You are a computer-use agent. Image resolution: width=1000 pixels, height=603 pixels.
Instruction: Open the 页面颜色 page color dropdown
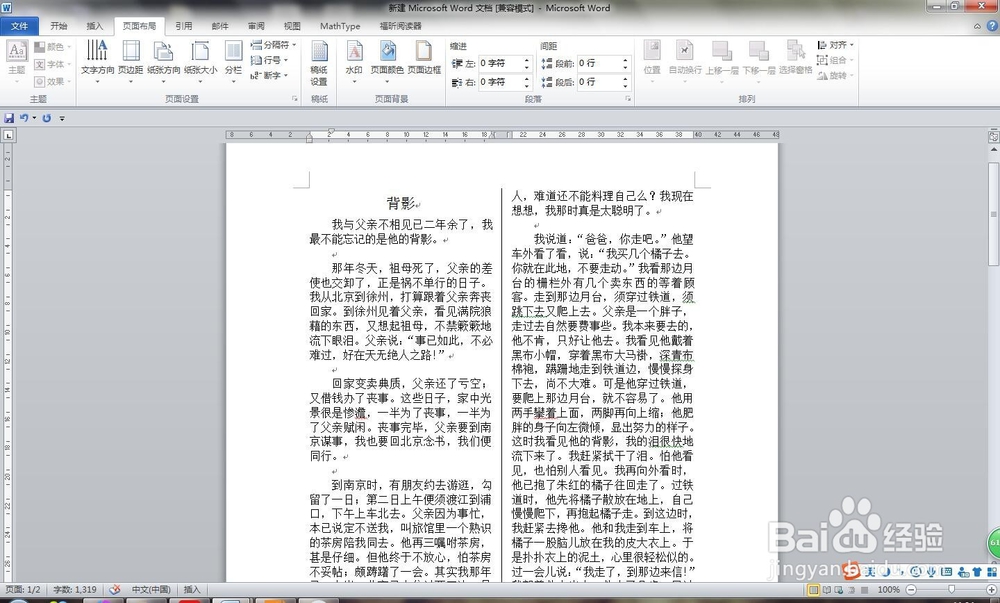point(387,62)
